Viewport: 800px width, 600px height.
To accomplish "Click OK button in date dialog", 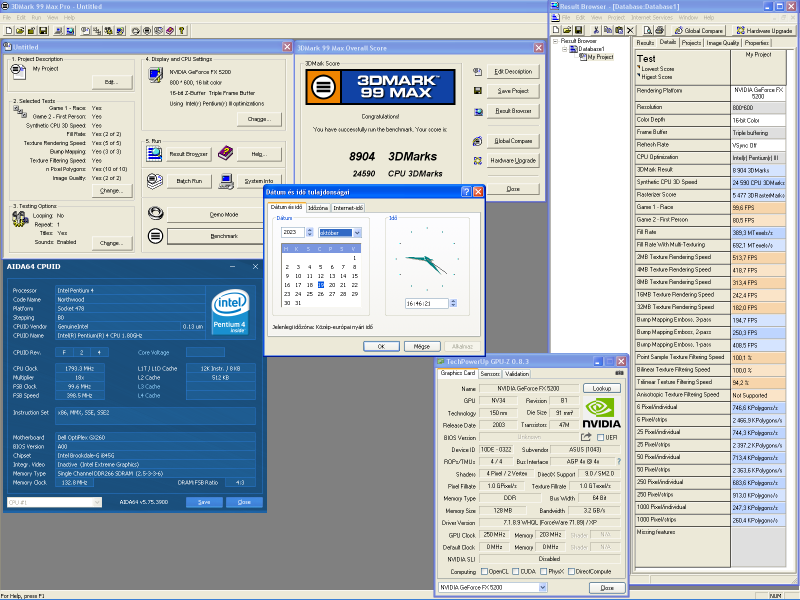I will click(x=381, y=346).
